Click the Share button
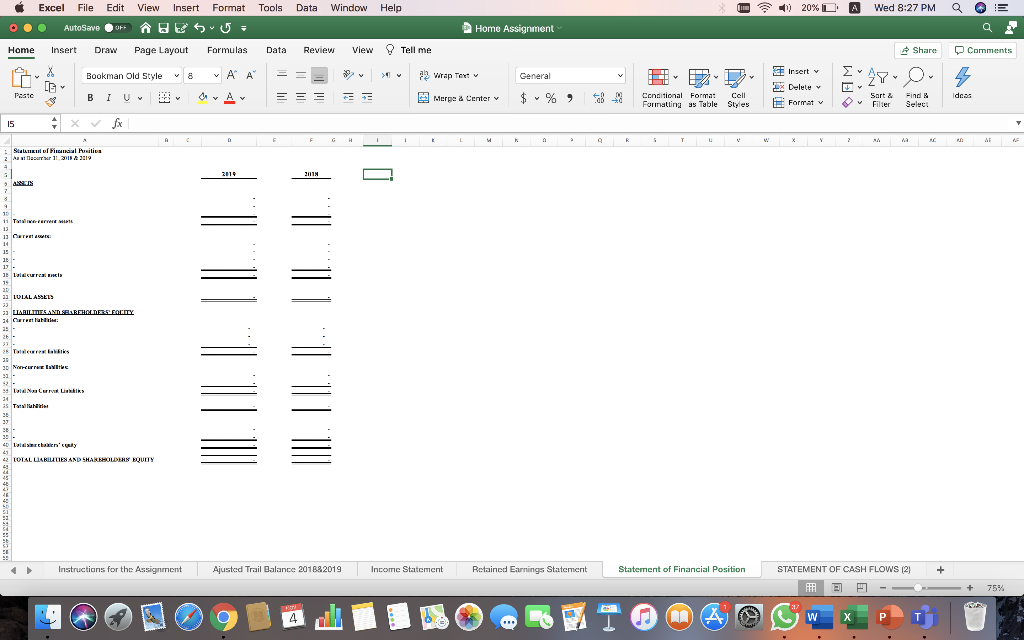This screenshot has width=1024, height=640. 918,50
